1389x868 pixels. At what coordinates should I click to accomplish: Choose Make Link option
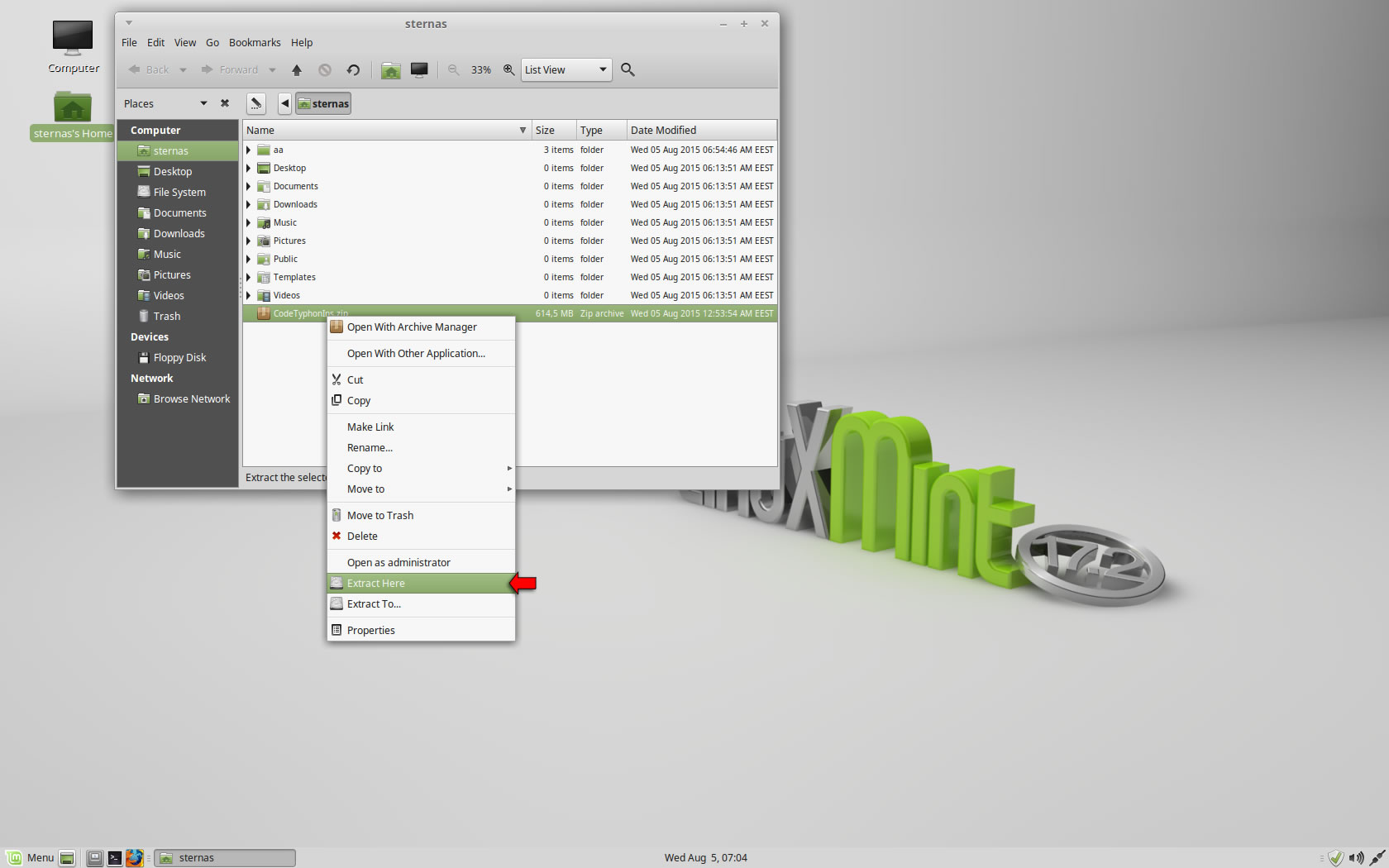[x=421, y=427]
